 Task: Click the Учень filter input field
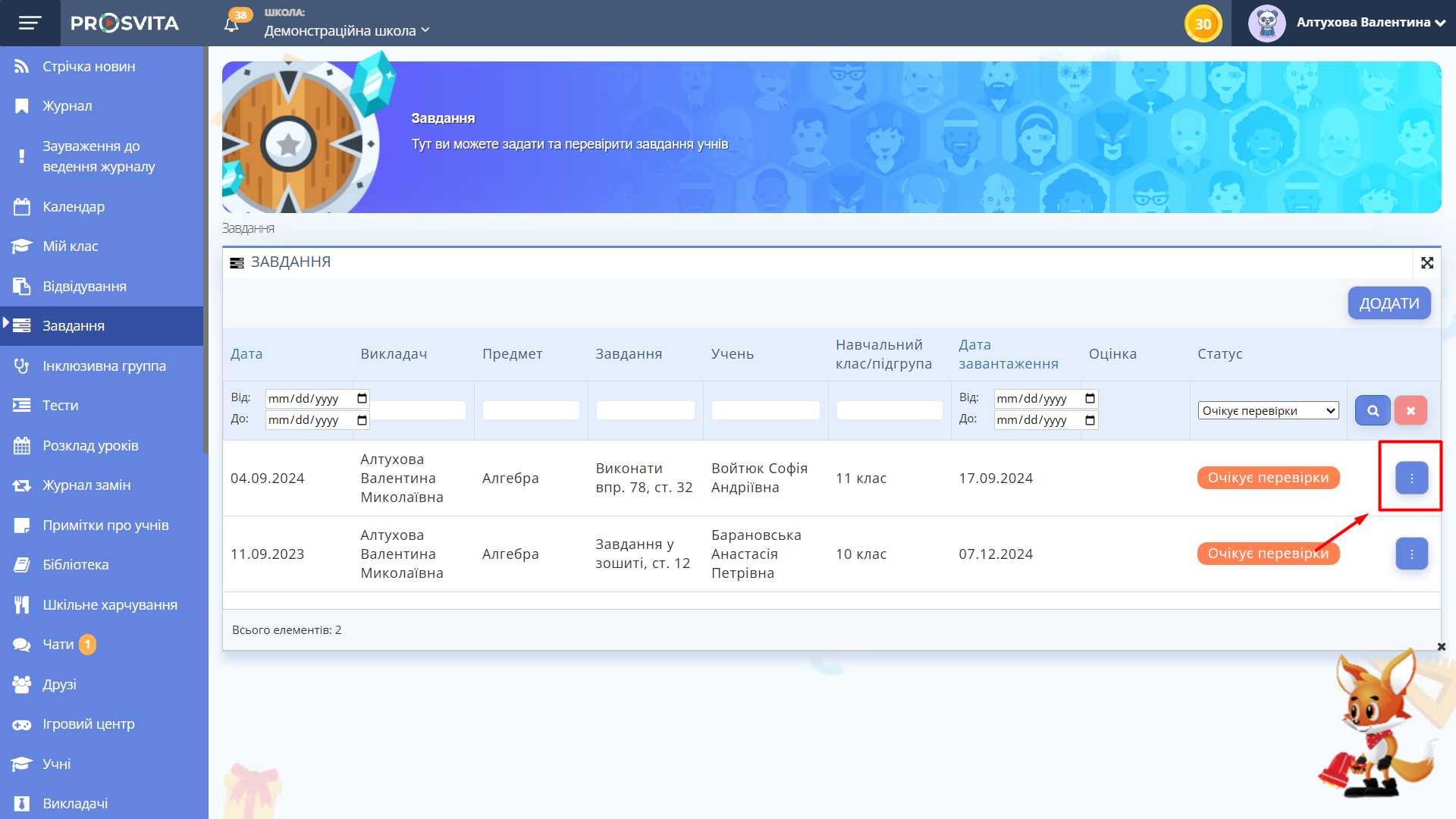tap(765, 410)
